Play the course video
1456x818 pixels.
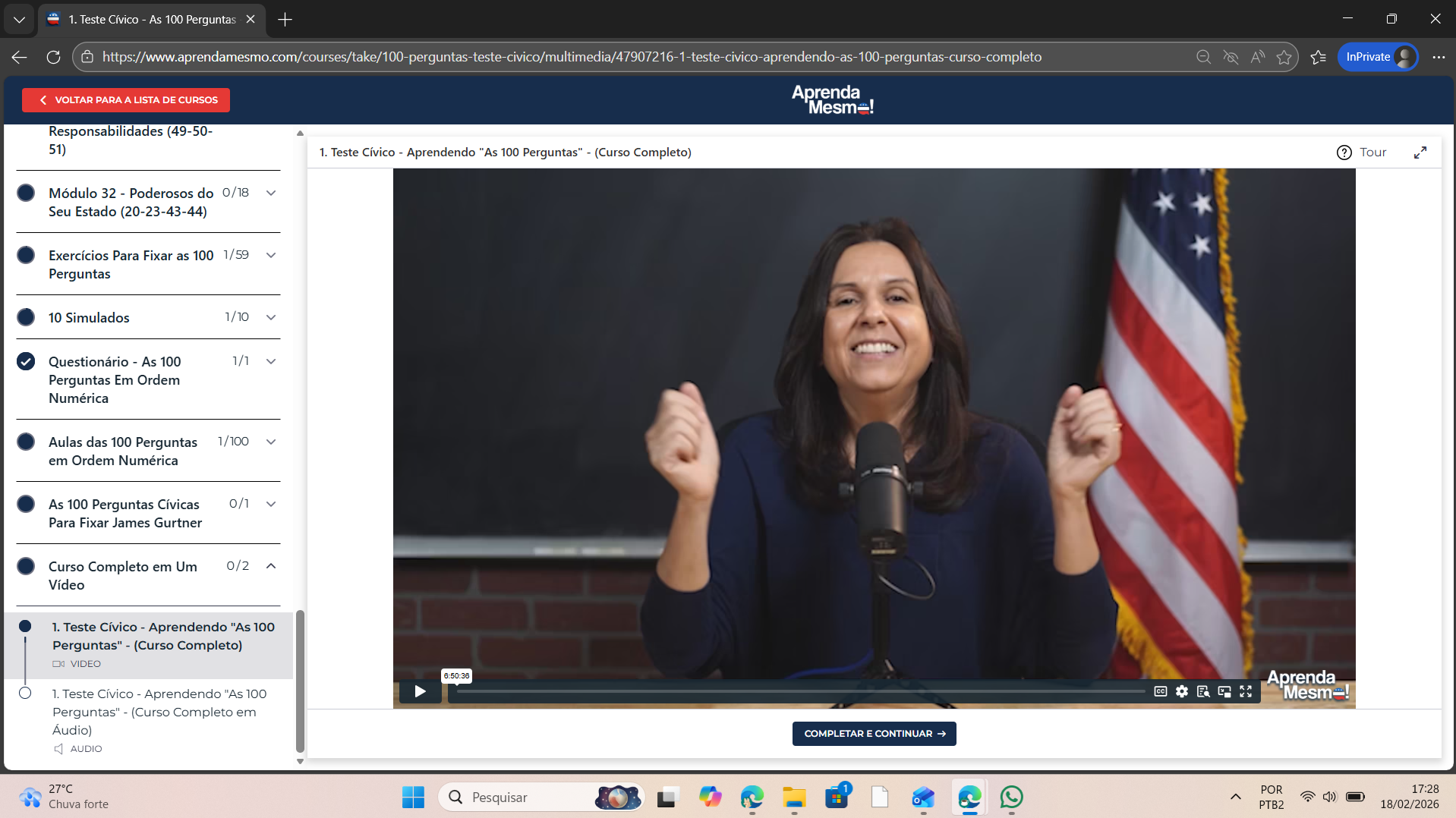pos(420,691)
